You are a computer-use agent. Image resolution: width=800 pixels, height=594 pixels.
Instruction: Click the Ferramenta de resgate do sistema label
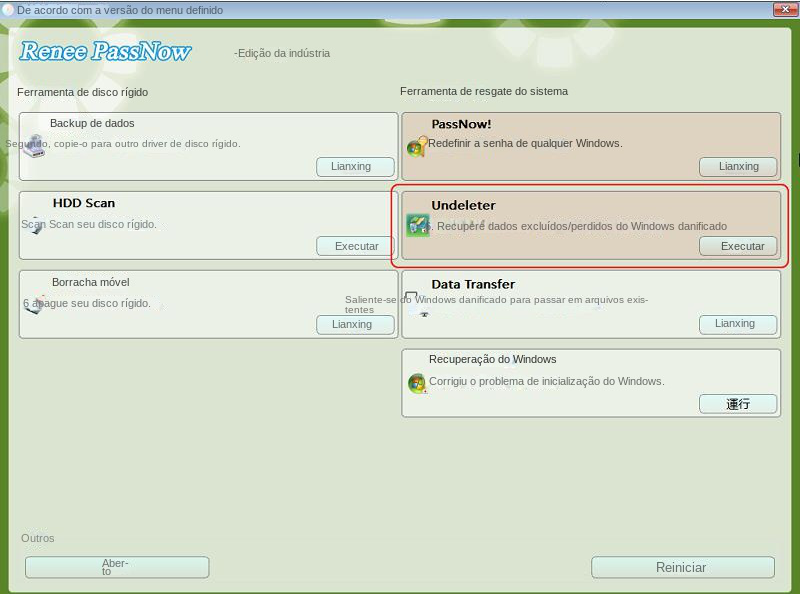tap(484, 91)
